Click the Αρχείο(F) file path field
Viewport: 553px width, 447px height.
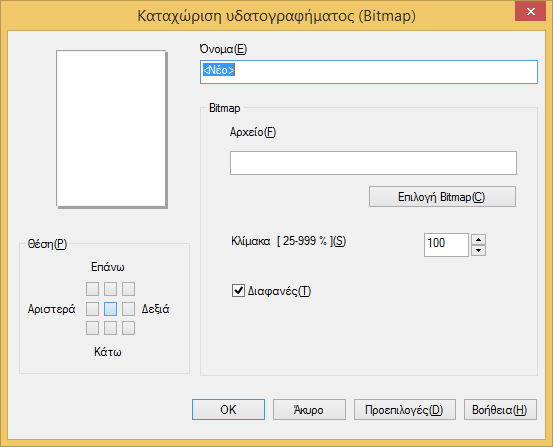pyautogui.click(x=373, y=163)
